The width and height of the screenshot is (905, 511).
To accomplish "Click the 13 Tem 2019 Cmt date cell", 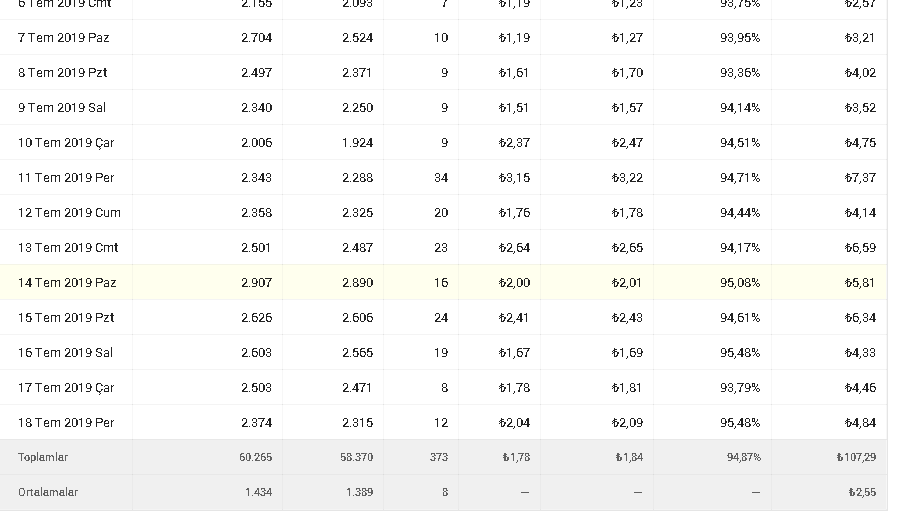I will (x=68, y=248).
